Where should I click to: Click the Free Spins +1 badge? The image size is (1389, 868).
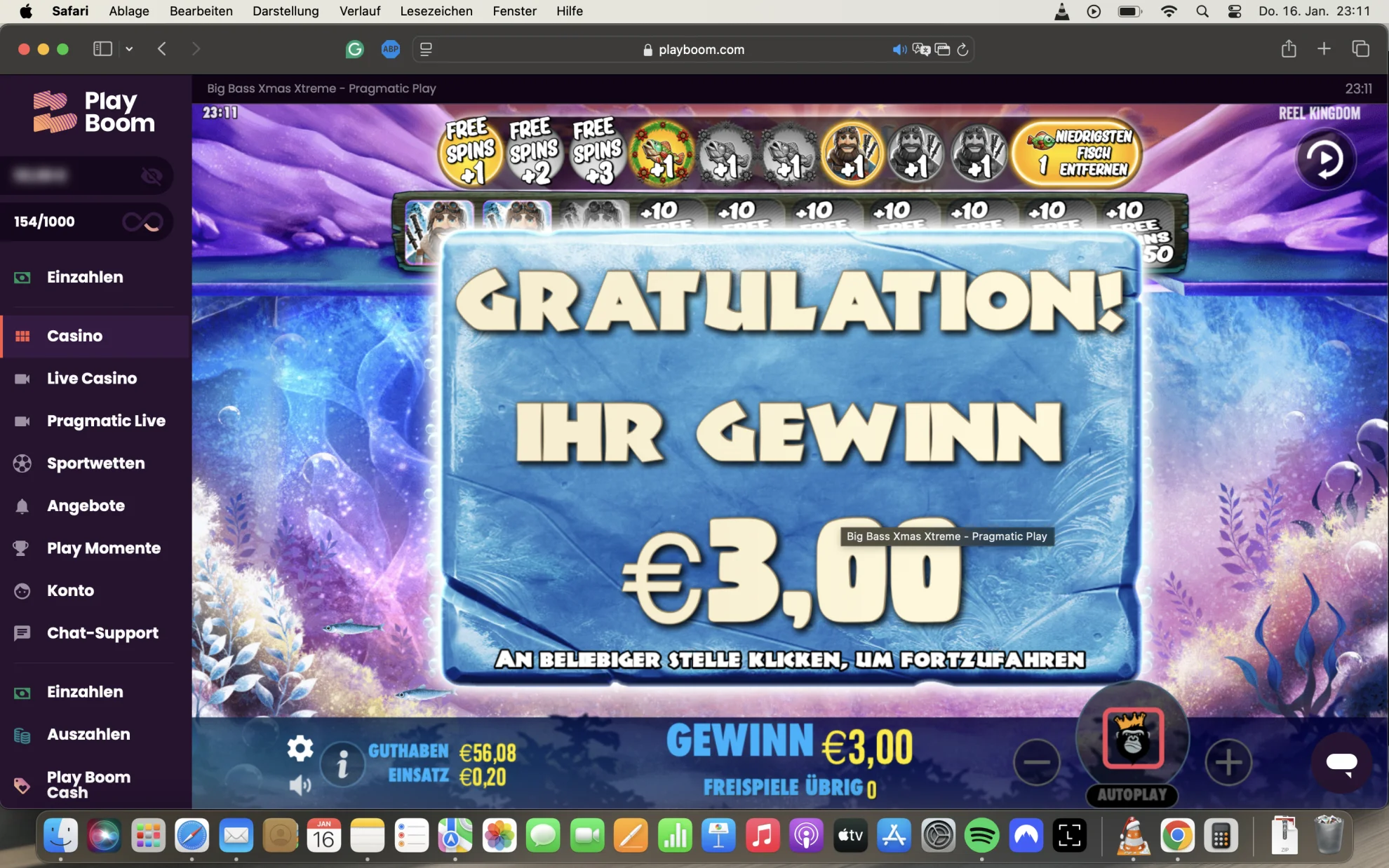[x=470, y=152]
